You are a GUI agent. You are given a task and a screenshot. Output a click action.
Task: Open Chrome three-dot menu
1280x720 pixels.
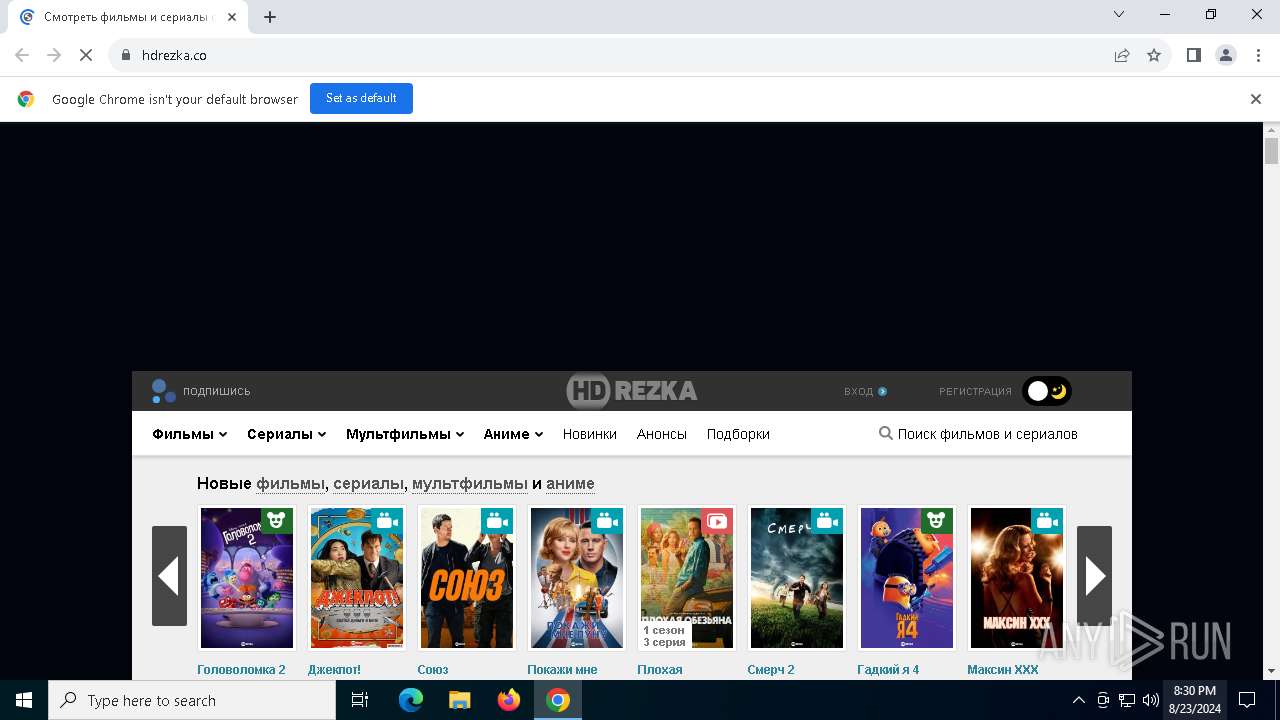(x=1258, y=55)
